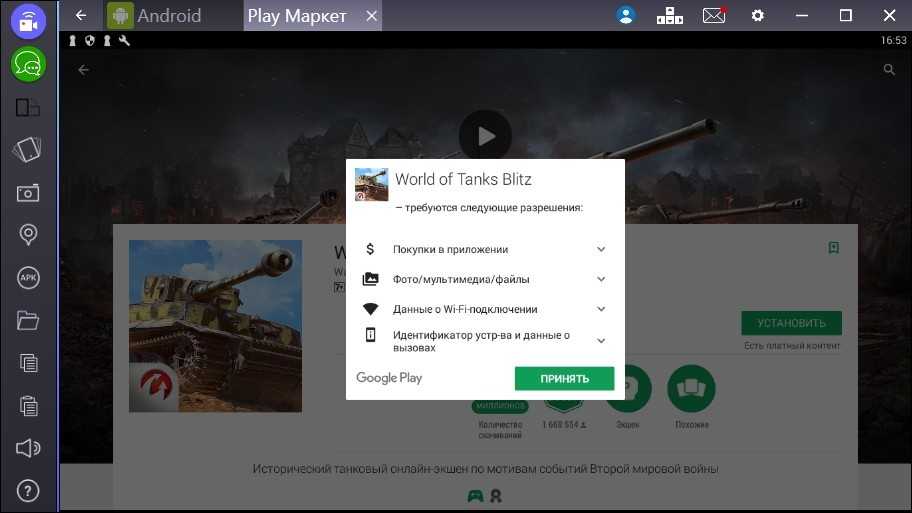Open the settings gear in title bar

(757, 15)
